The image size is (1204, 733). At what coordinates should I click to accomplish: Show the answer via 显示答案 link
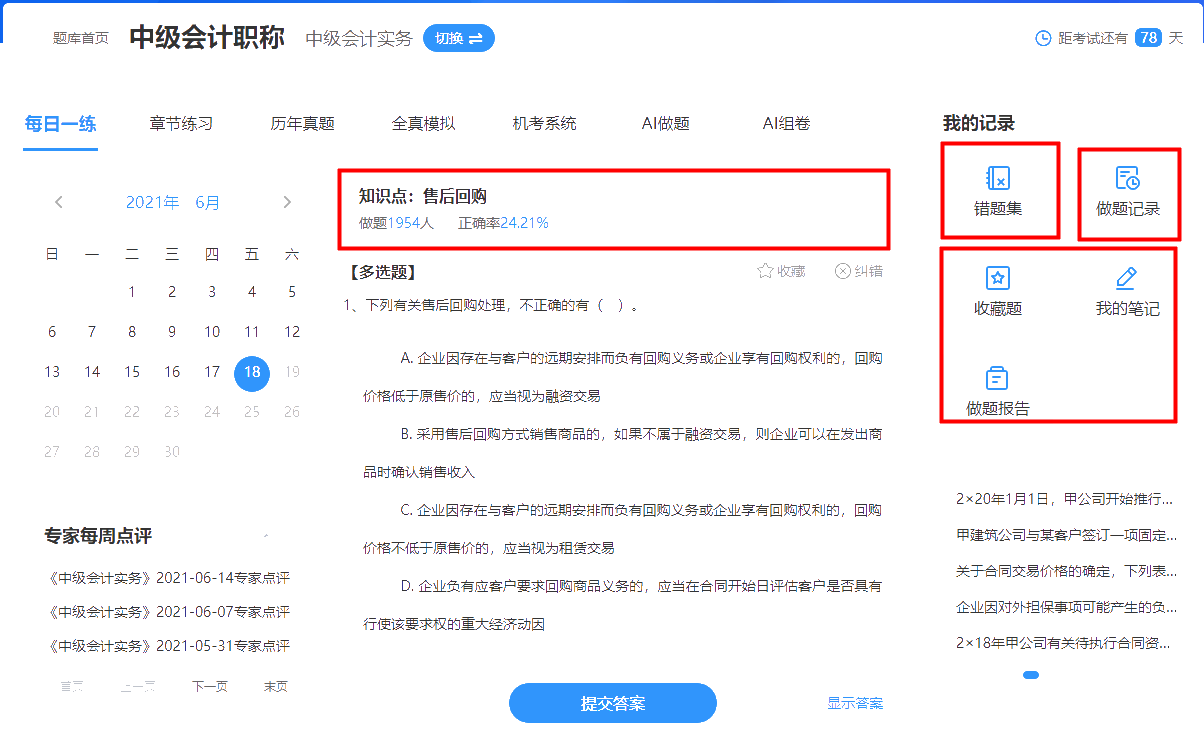coord(856,704)
